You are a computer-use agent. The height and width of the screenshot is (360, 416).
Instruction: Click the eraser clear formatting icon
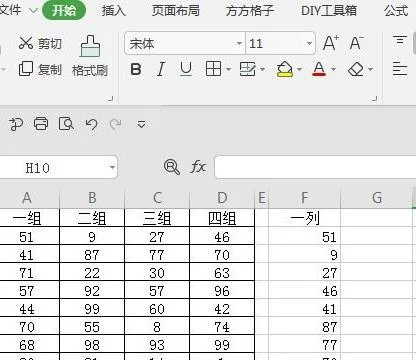356,69
